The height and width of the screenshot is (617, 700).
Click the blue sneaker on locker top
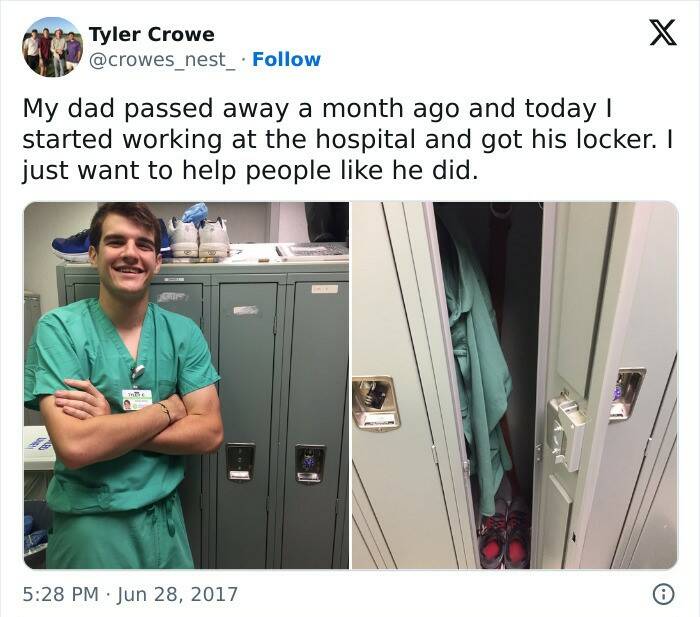pos(73,246)
